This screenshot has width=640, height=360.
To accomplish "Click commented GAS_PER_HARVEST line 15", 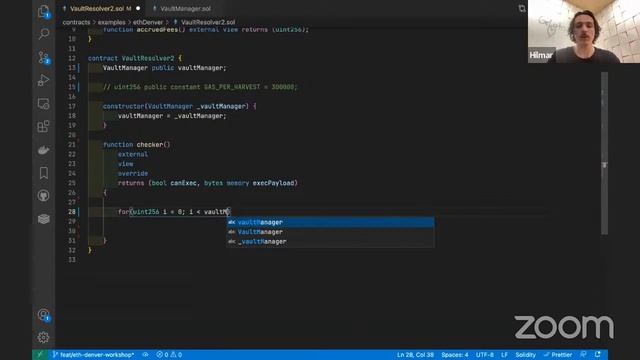I will pyautogui.click(x=200, y=87).
